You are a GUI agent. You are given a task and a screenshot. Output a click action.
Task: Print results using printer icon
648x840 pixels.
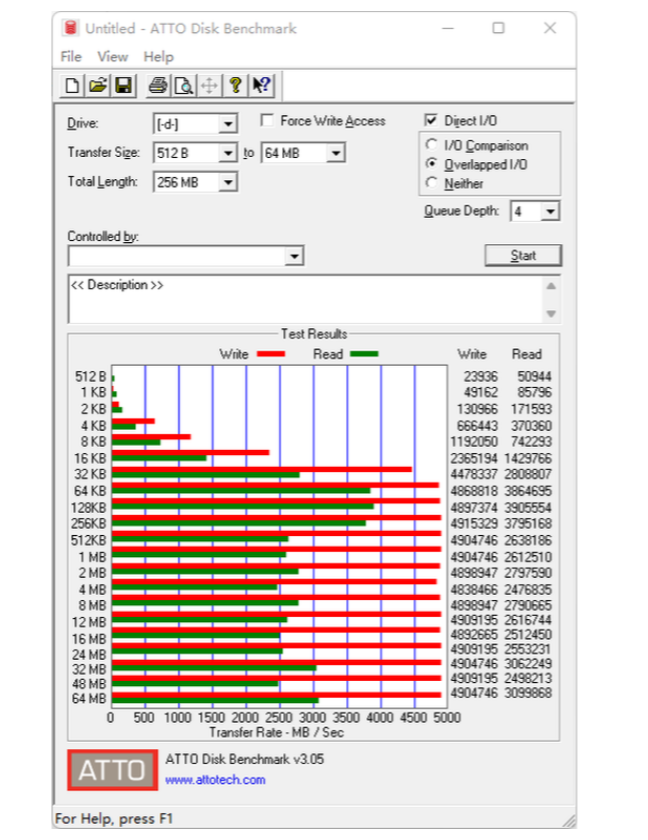(x=158, y=86)
